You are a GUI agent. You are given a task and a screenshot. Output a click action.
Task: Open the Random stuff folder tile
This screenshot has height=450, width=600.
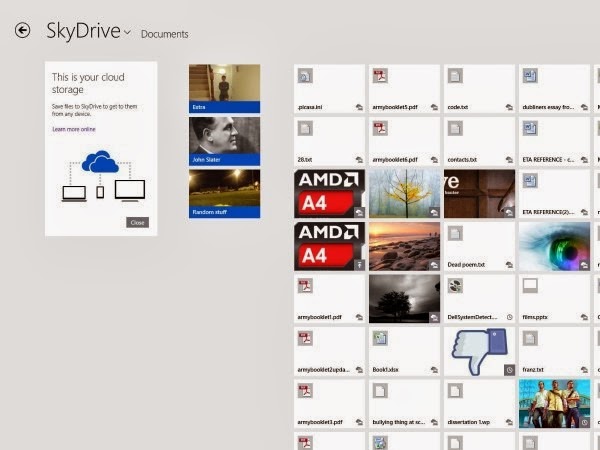coord(225,194)
